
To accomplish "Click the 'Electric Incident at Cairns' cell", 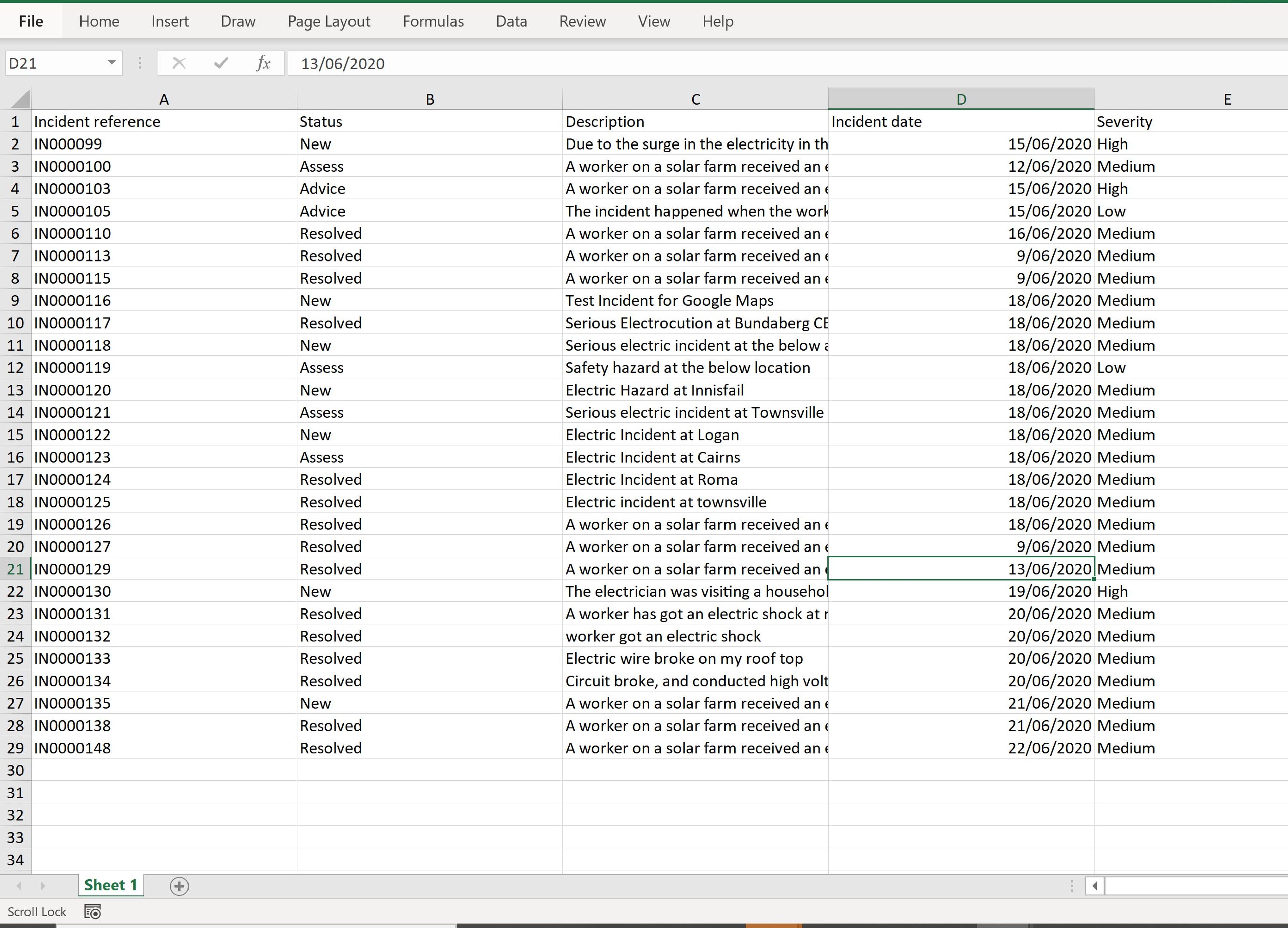I will tap(696, 457).
